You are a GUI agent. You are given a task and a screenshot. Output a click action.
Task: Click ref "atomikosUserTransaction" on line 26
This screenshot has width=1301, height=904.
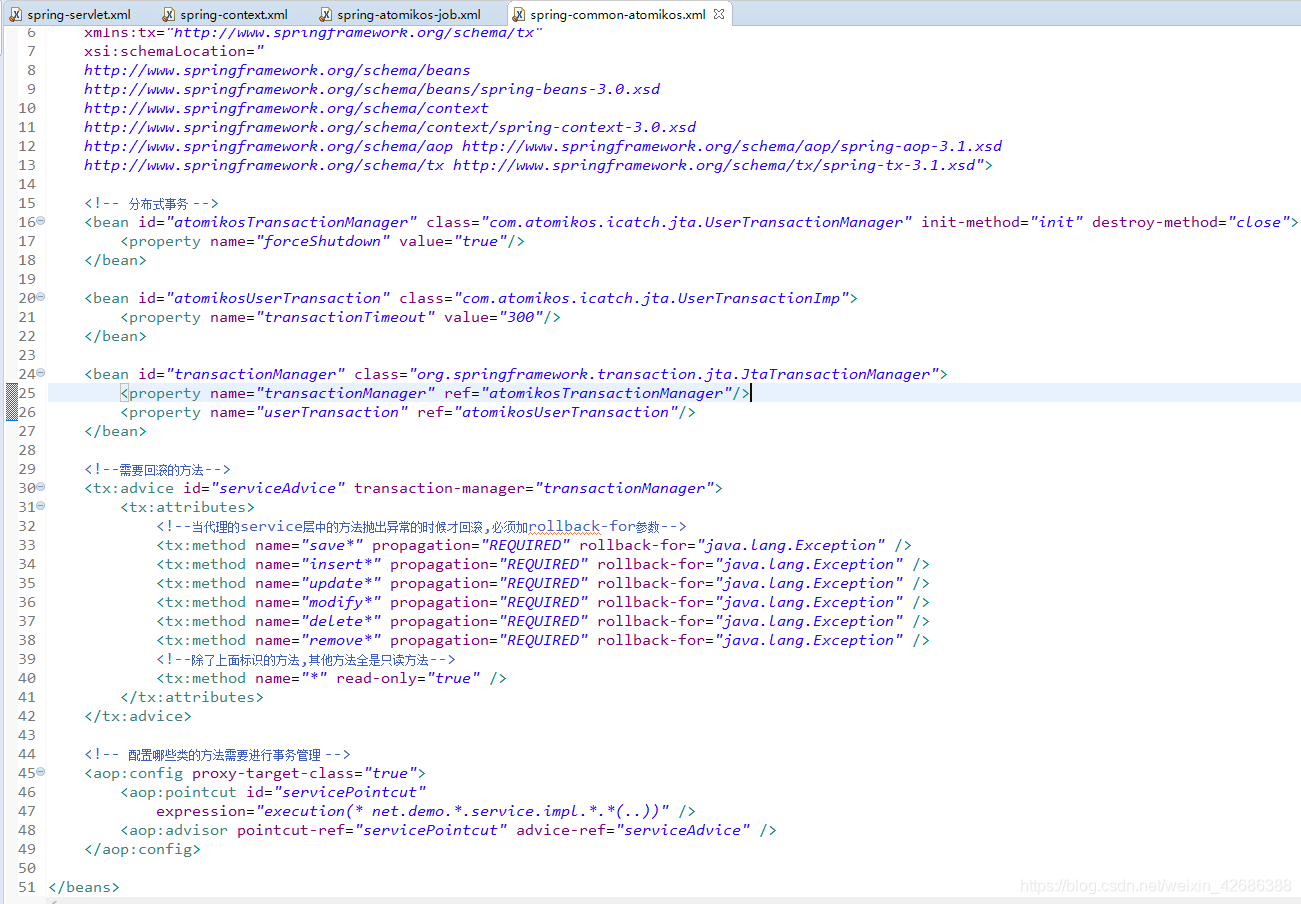(x=565, y=412)
